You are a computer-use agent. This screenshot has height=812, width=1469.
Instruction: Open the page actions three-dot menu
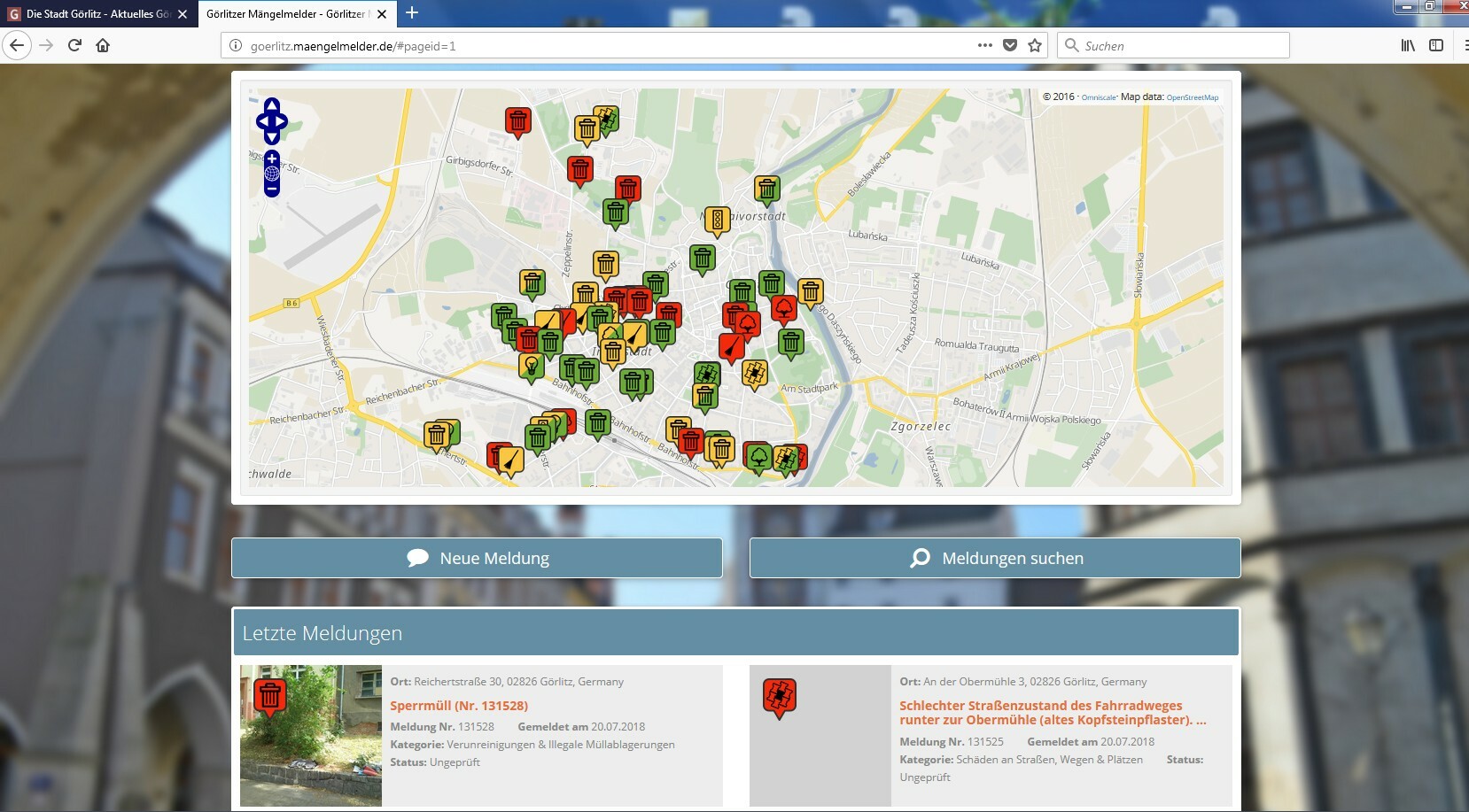pyautogui.click(x=984, y=45)
